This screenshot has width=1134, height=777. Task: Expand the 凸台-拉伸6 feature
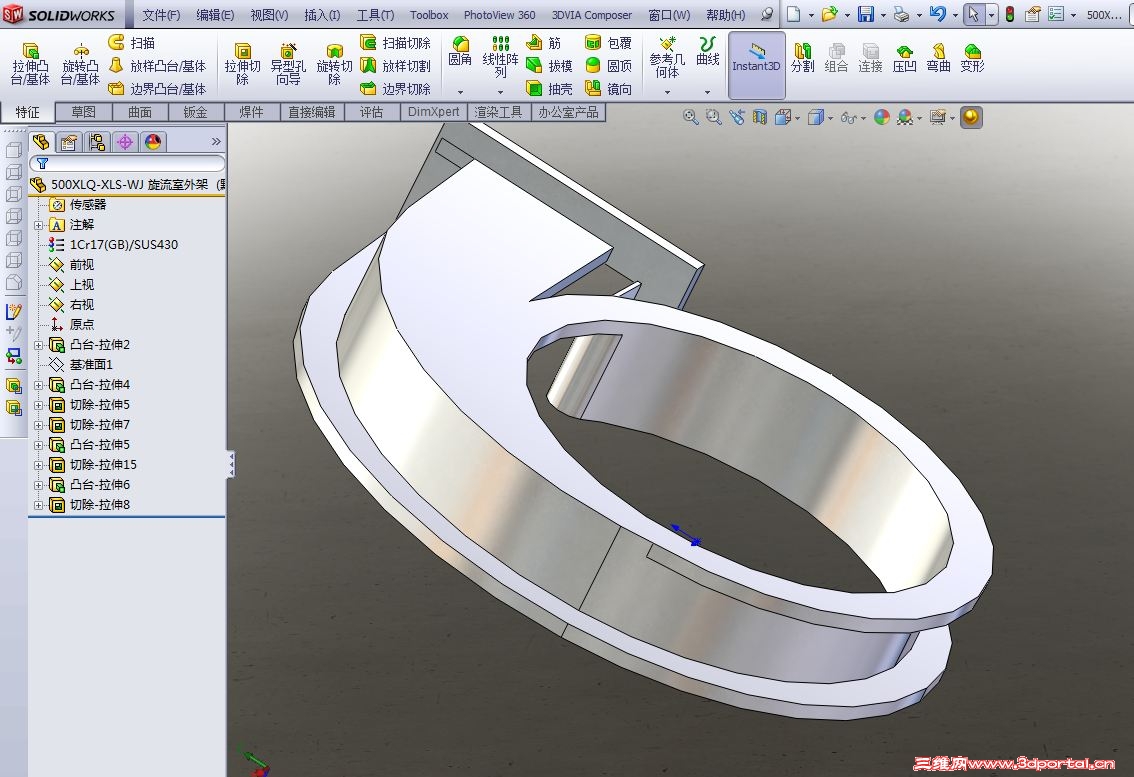click(x=39, y=485)
